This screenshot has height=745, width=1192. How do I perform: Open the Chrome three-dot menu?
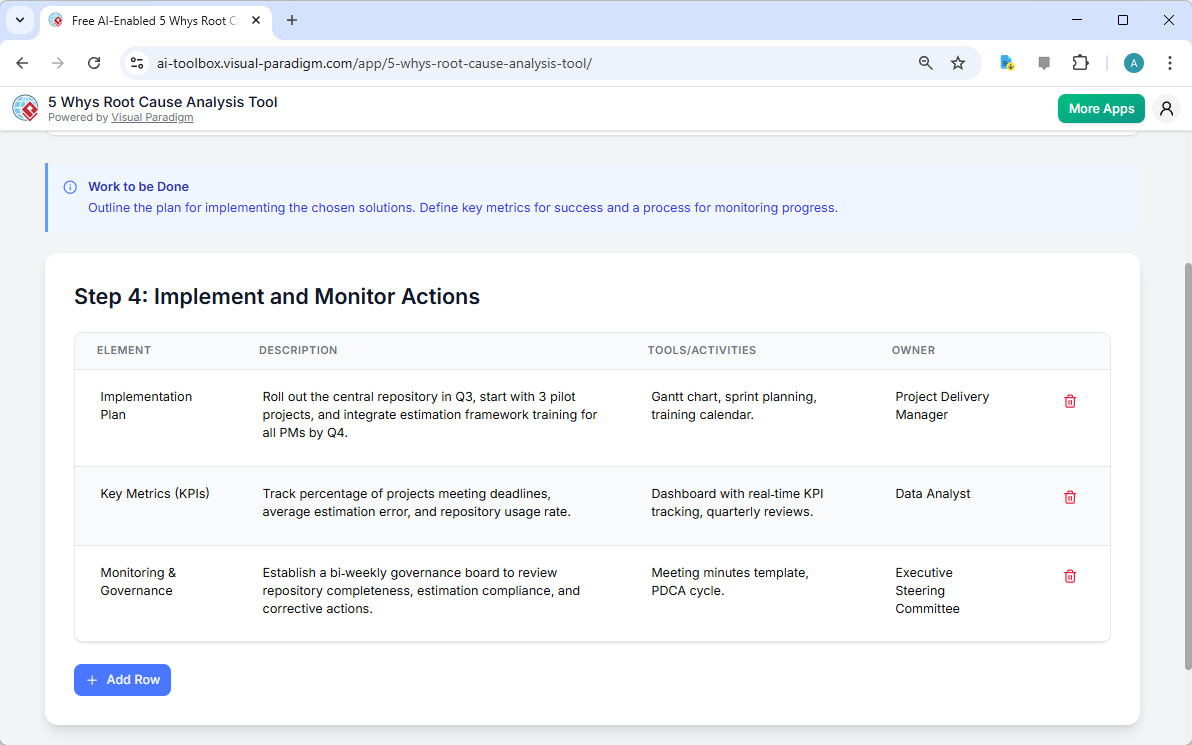click(1170, 62)
